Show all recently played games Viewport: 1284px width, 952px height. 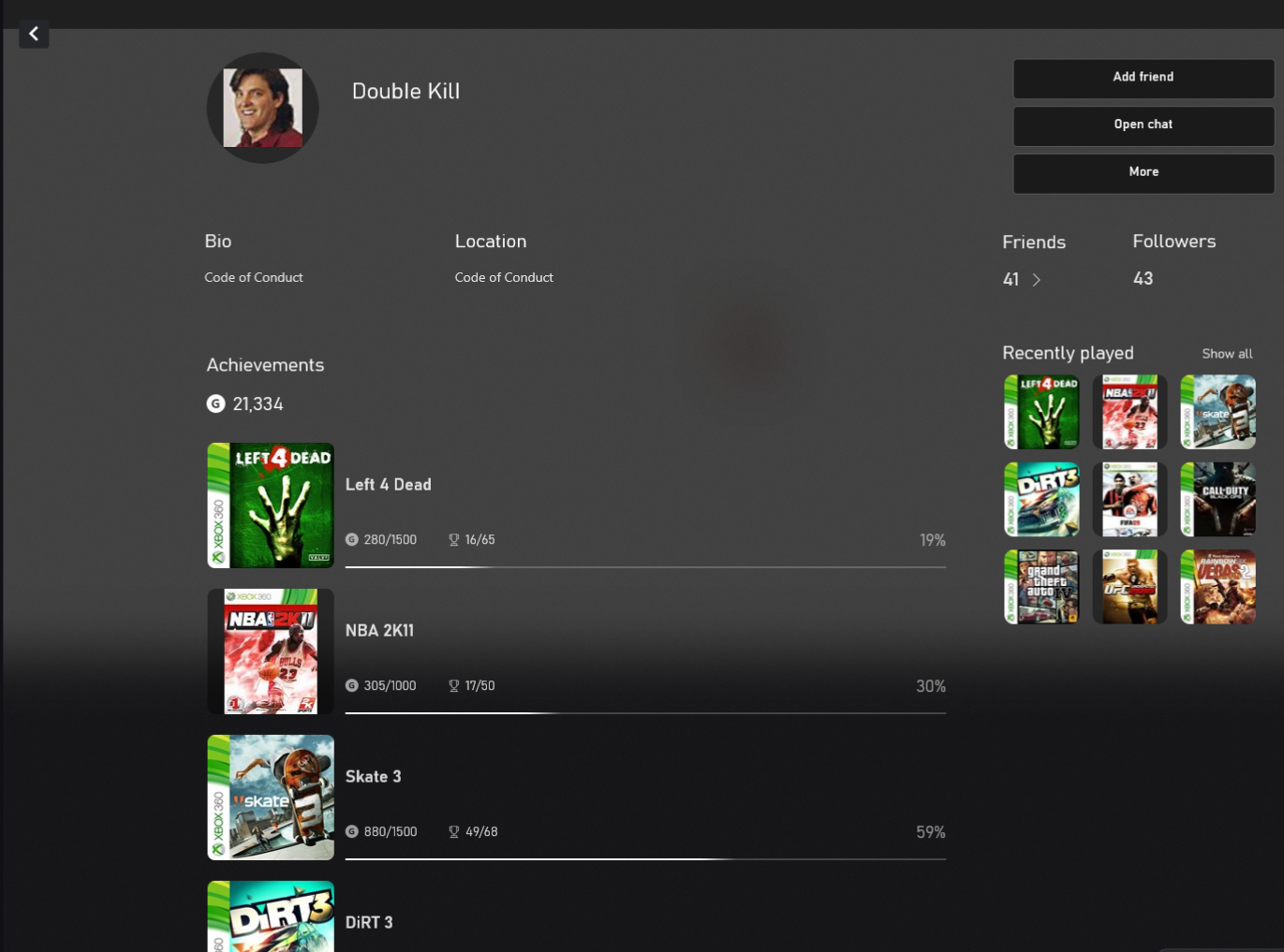[x=1227, y=354]
